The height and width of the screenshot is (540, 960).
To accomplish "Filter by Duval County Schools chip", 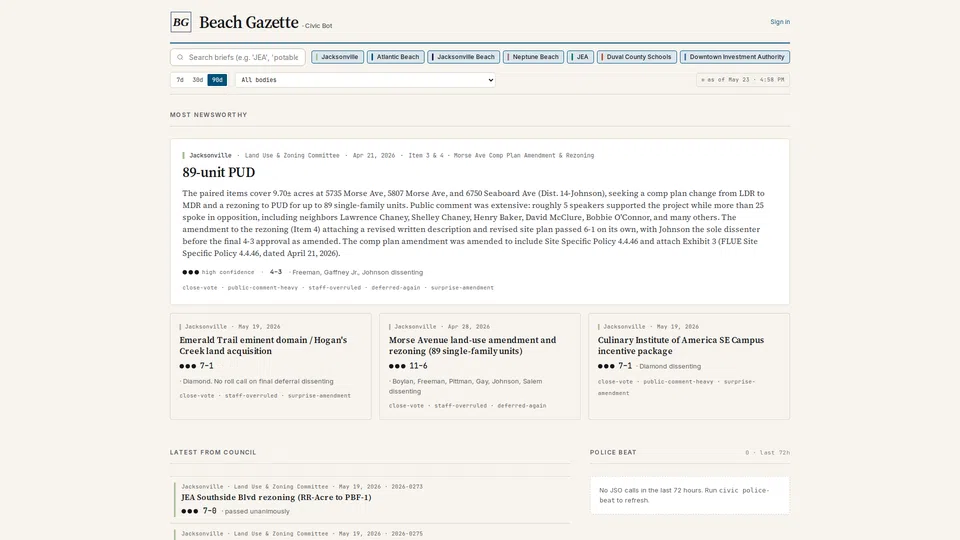I will (x=637, y=57).
